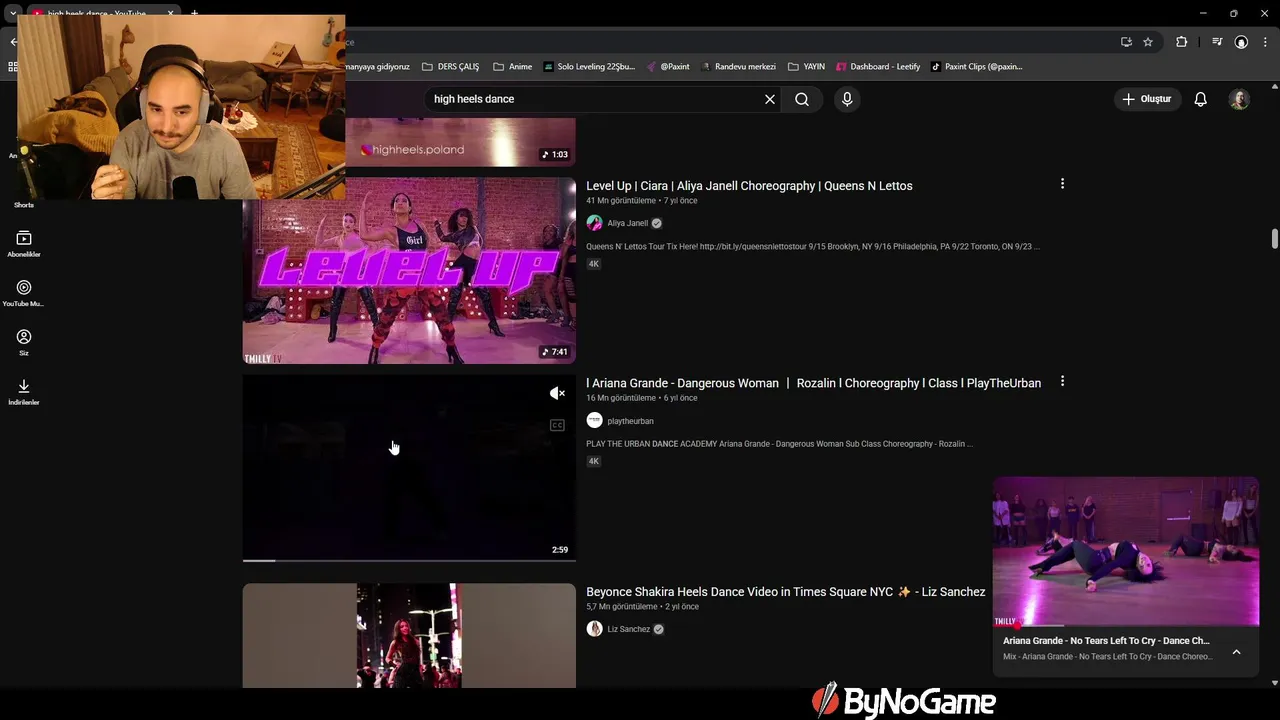Open the Dashboard - Leetify bookmark
This screenshot has height=720, width=1280.
[x=878, y=67]
